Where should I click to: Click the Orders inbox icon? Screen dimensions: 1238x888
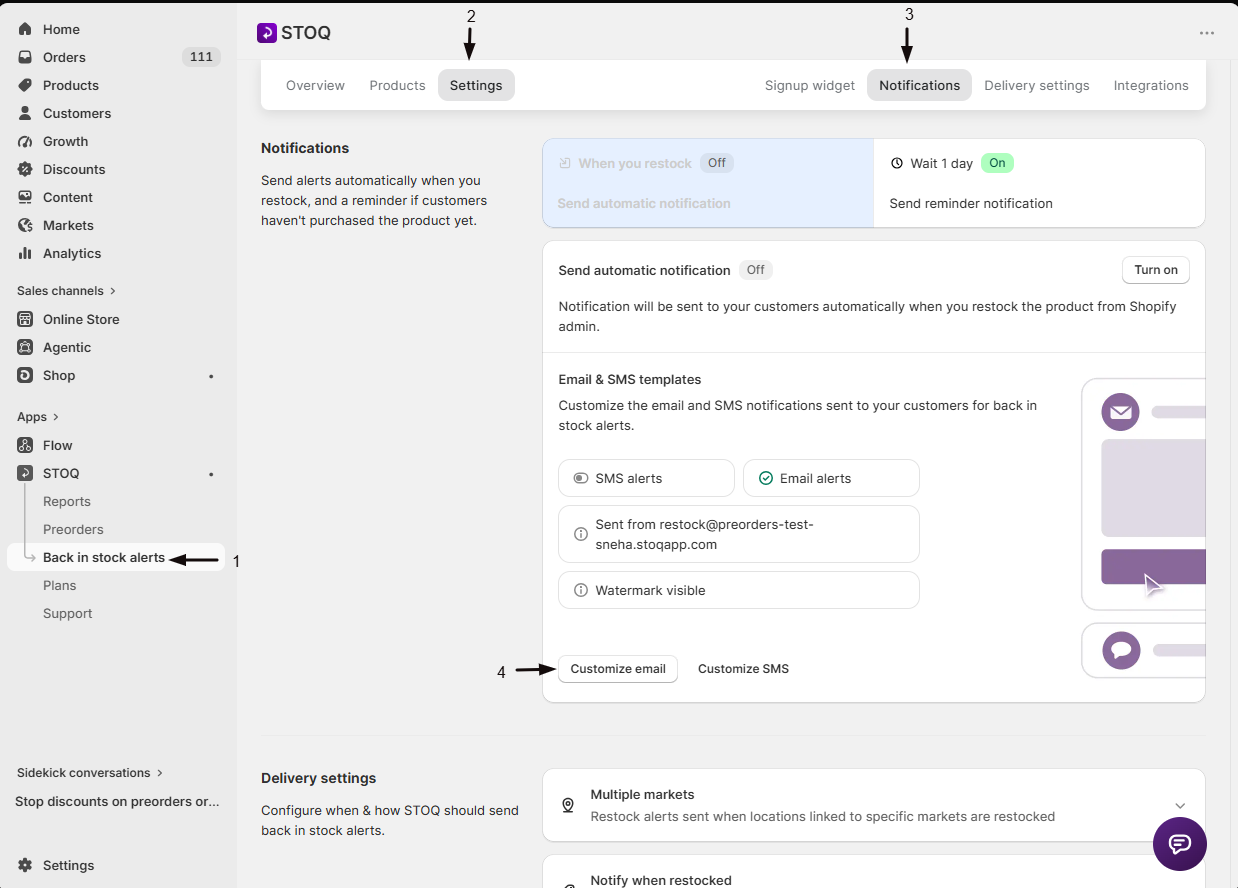click(x=25, y=57)
